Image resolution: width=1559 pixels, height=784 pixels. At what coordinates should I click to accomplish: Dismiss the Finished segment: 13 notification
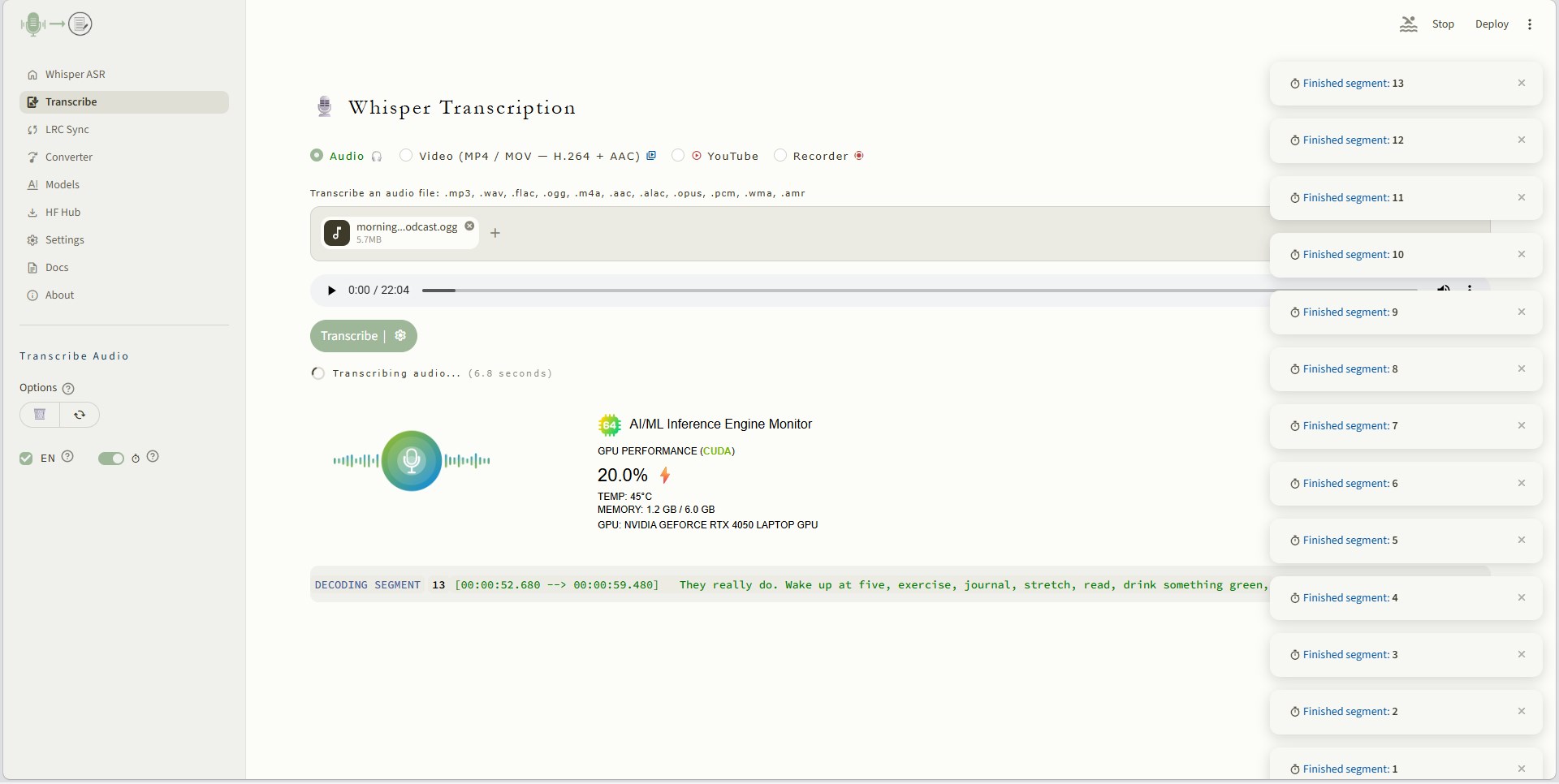click(x=1522, y=83)
